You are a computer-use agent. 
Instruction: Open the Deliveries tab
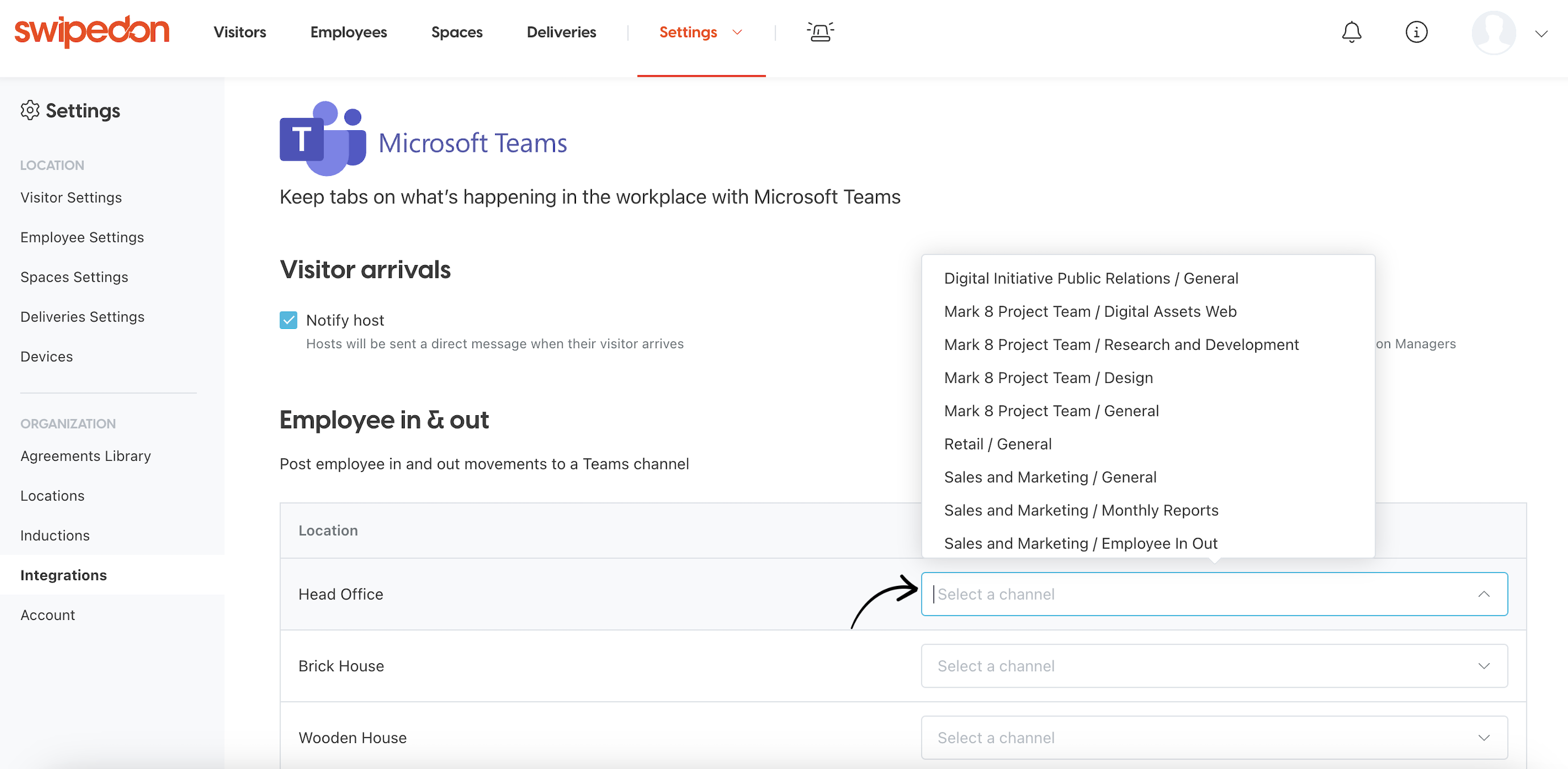[x=561, y=32]
